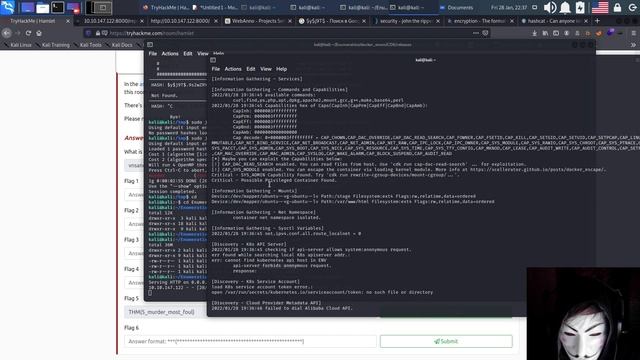Click the front terminal window icon

(213, 60)
